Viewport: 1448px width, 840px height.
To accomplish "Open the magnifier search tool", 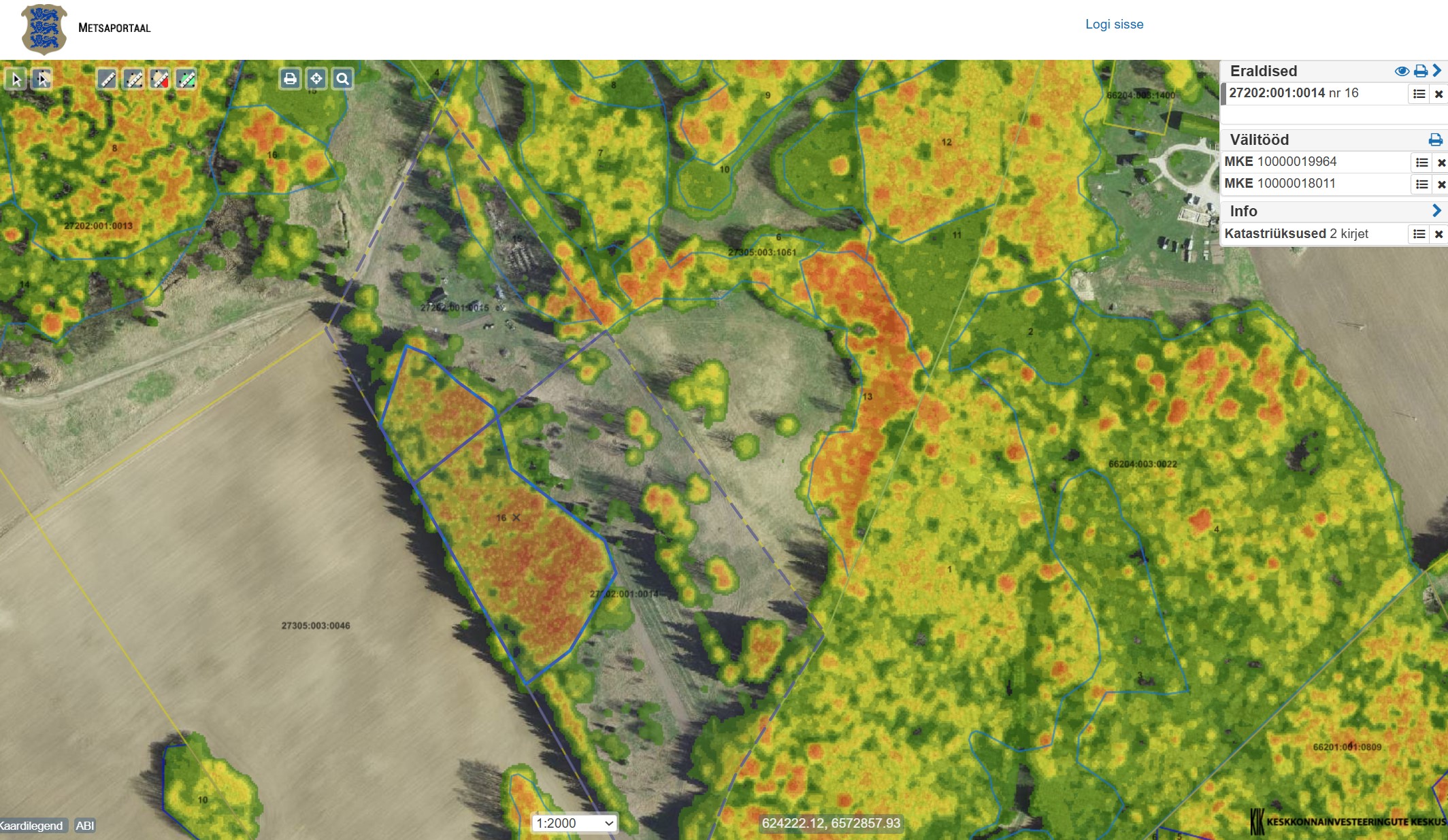I will tap(343, 79).
